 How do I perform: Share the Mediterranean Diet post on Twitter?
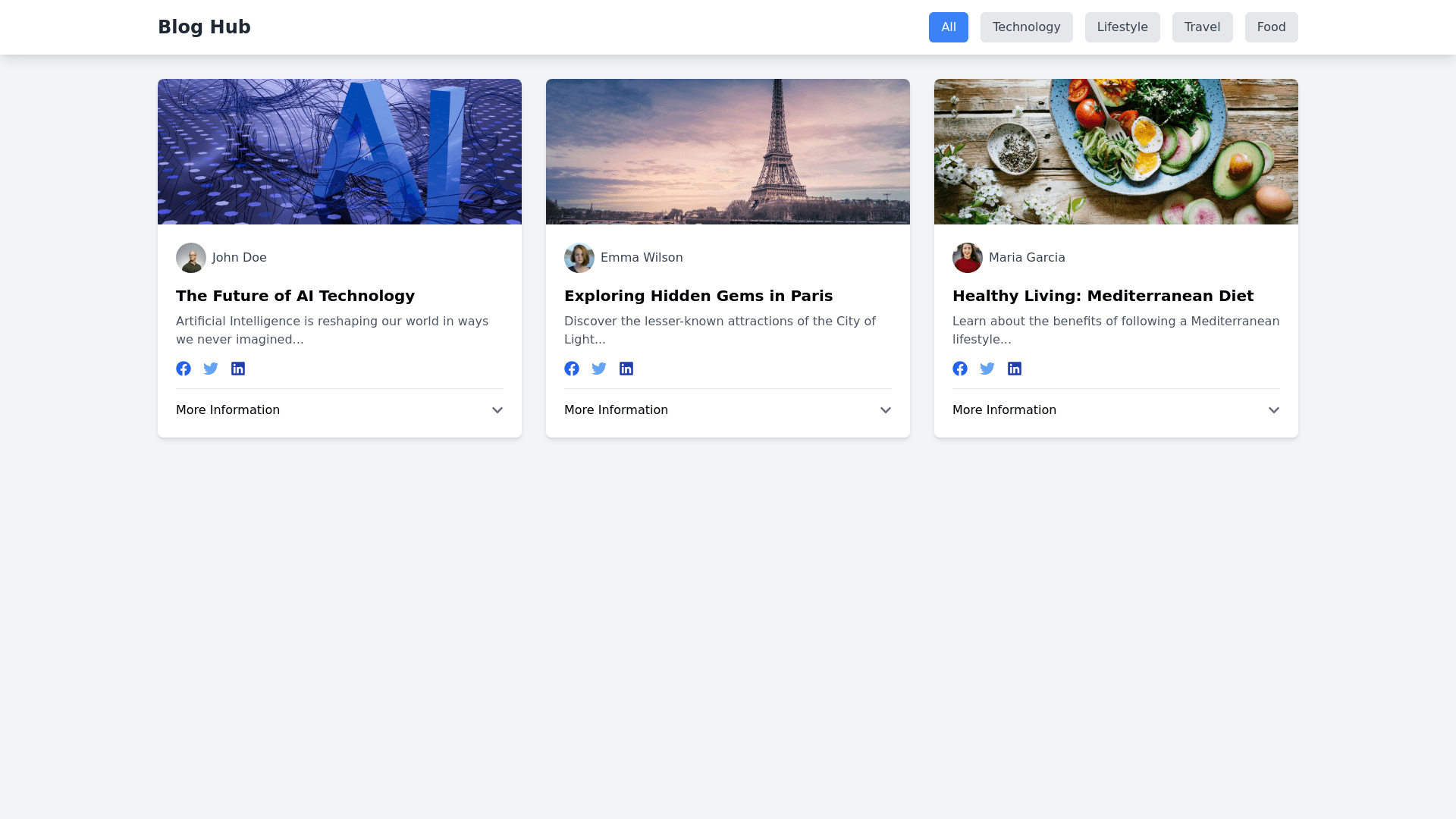[x=987, y=369]
